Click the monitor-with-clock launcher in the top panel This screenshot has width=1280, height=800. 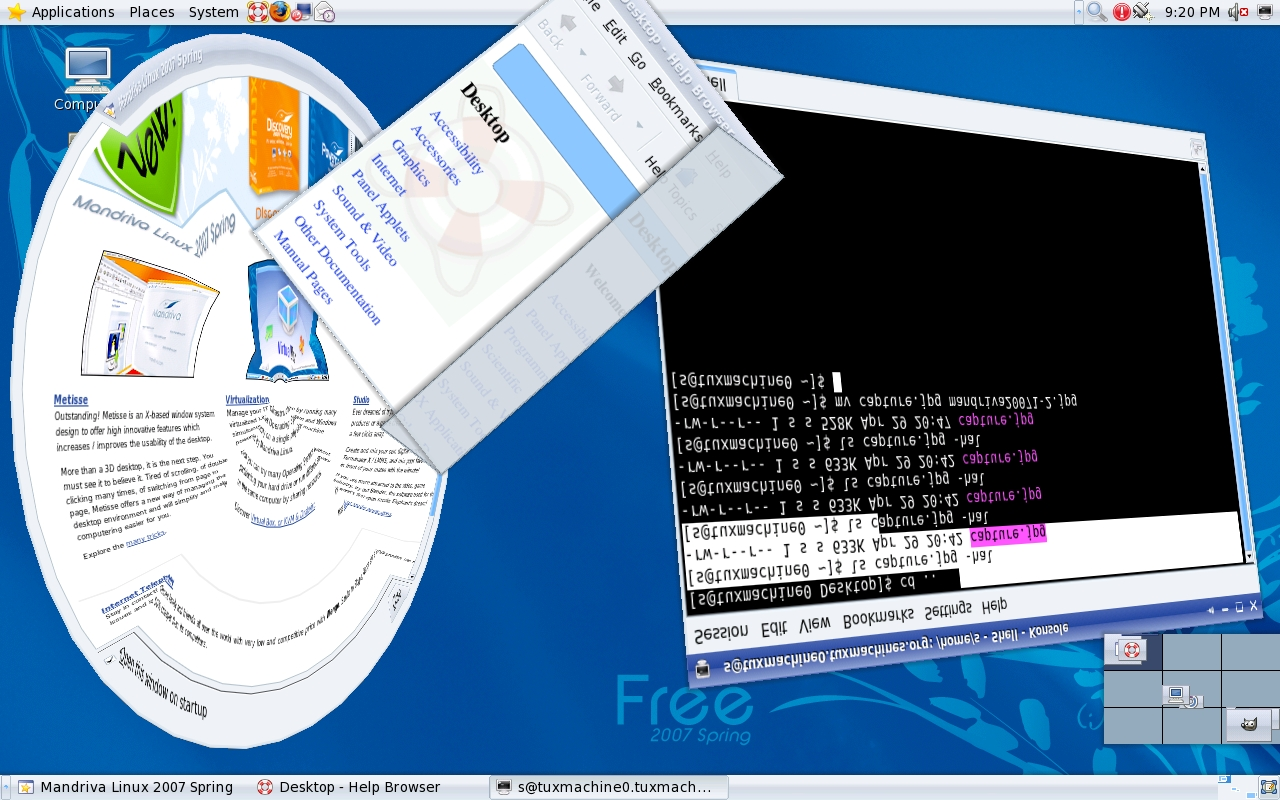coord(302,12)
